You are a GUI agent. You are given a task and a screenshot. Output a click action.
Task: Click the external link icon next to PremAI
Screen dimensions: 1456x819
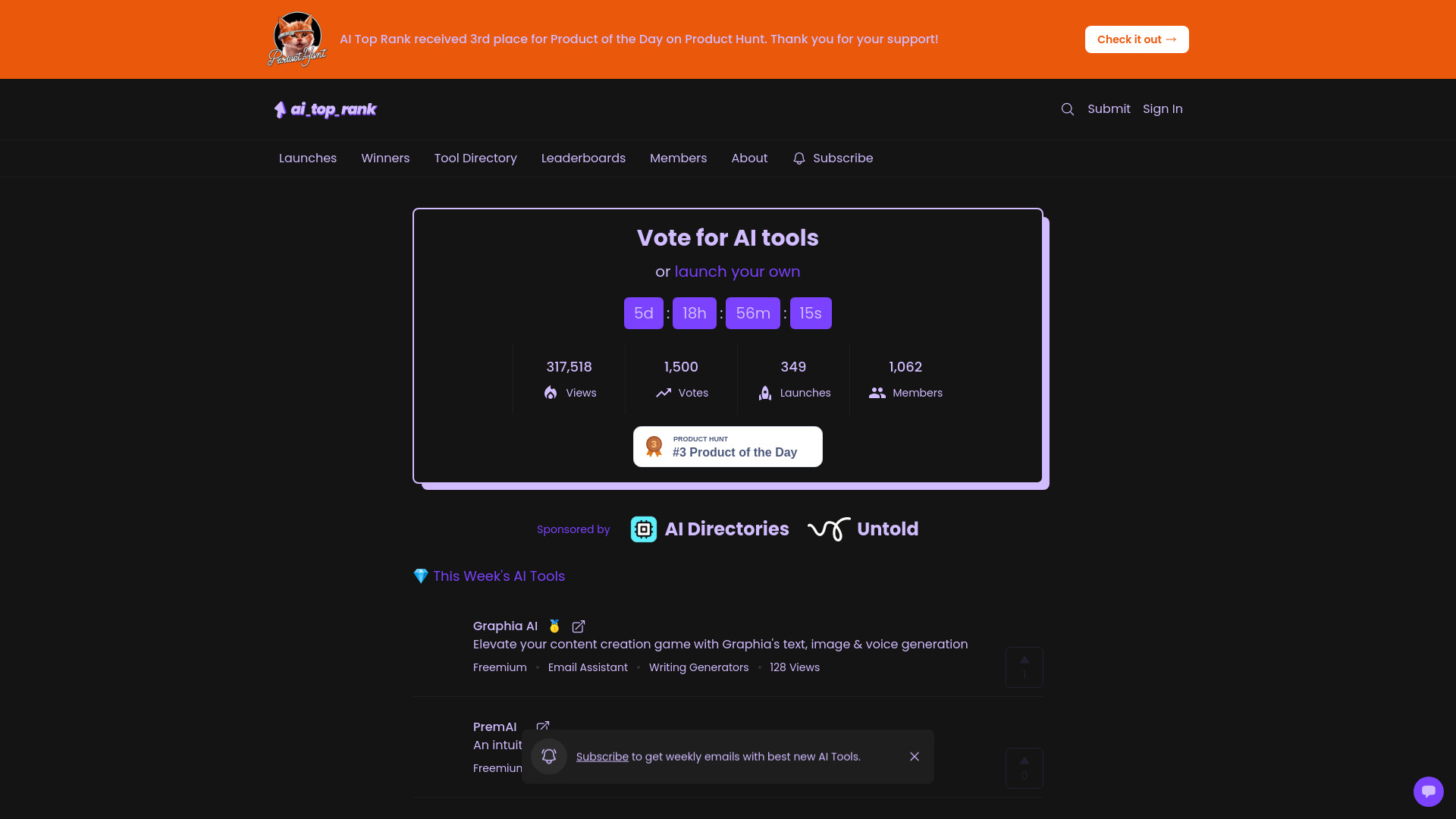coord(542,726)
